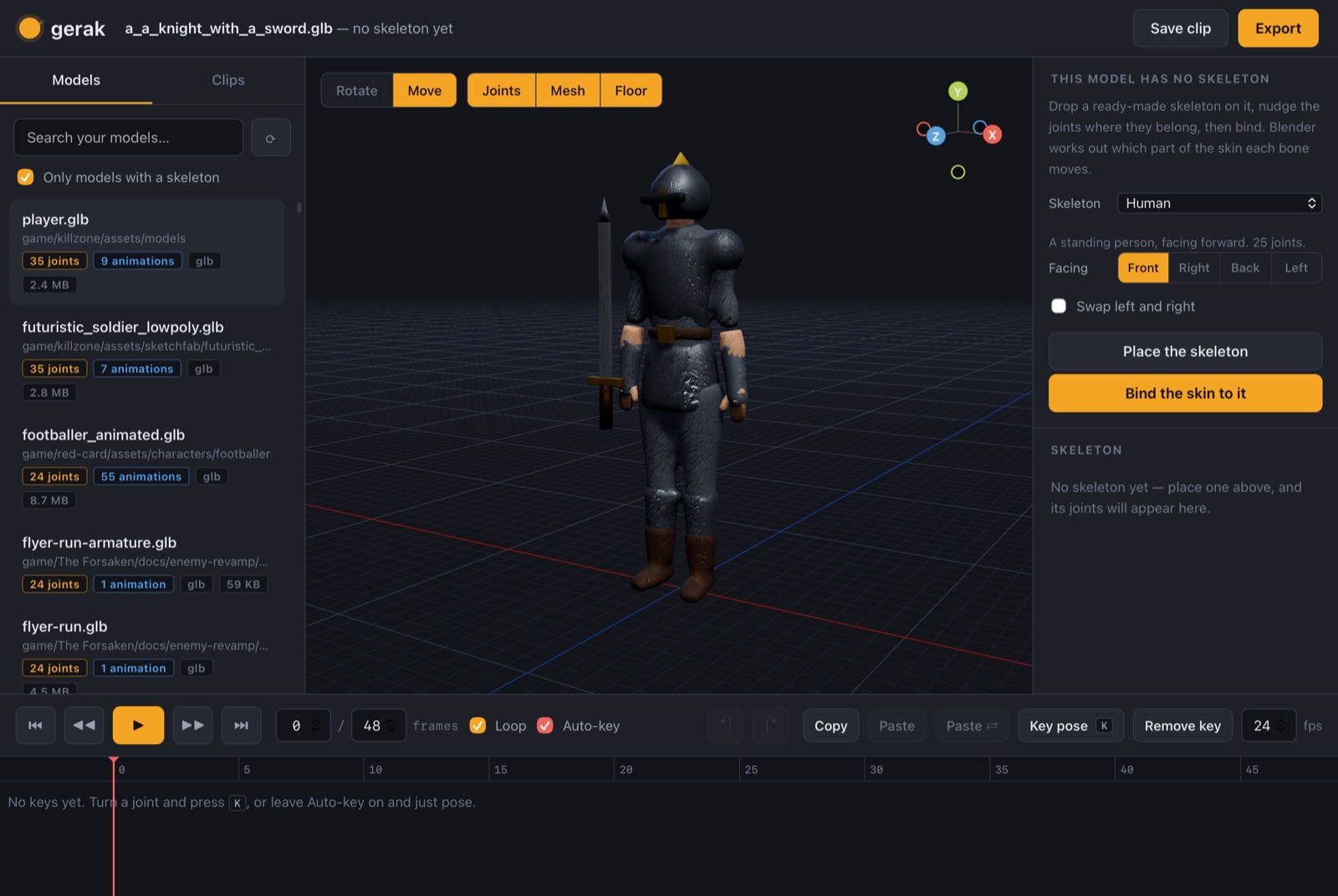1338x896 pixels.
Task: Click the redo arrow in the timeline bar
Action: coord(771,725)
